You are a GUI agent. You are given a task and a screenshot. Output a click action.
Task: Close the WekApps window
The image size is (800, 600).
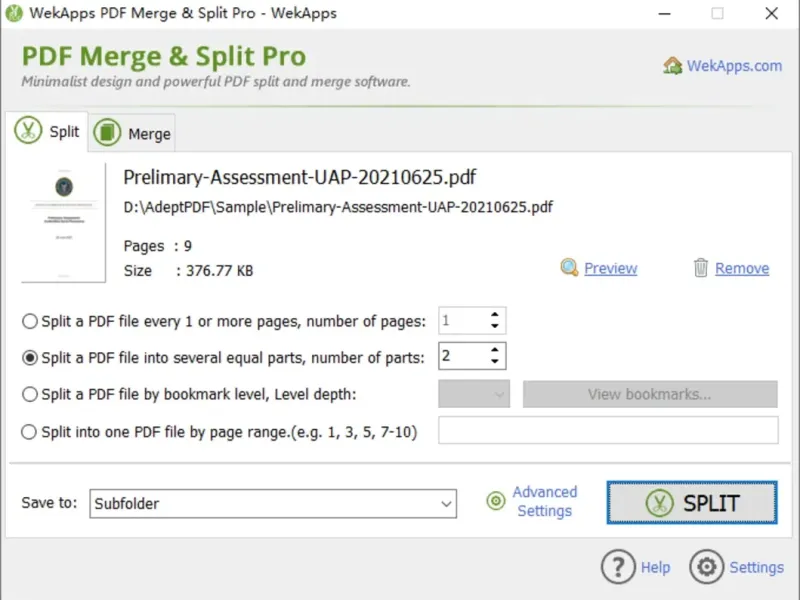point(771,14)
